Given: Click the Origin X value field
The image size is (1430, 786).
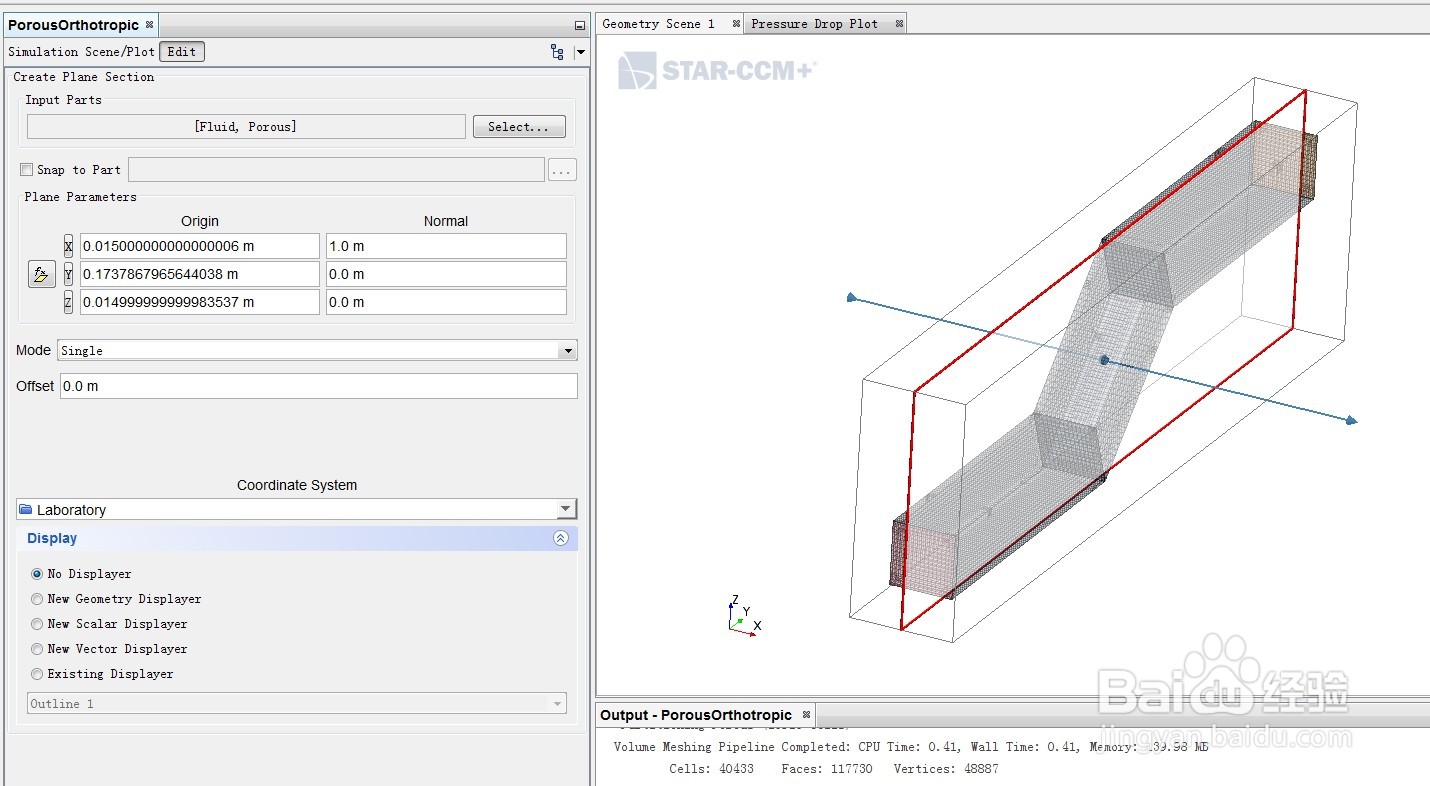Looking at the screenshot, I should click(200, 246).
